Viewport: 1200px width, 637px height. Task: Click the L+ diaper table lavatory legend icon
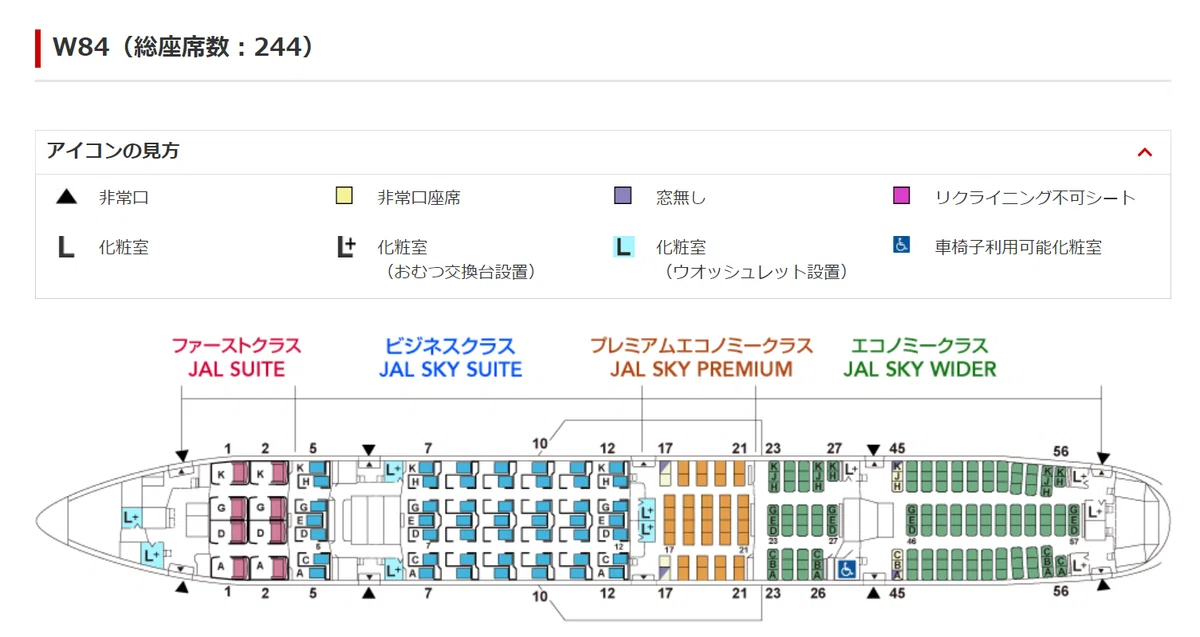click(345, 247)
